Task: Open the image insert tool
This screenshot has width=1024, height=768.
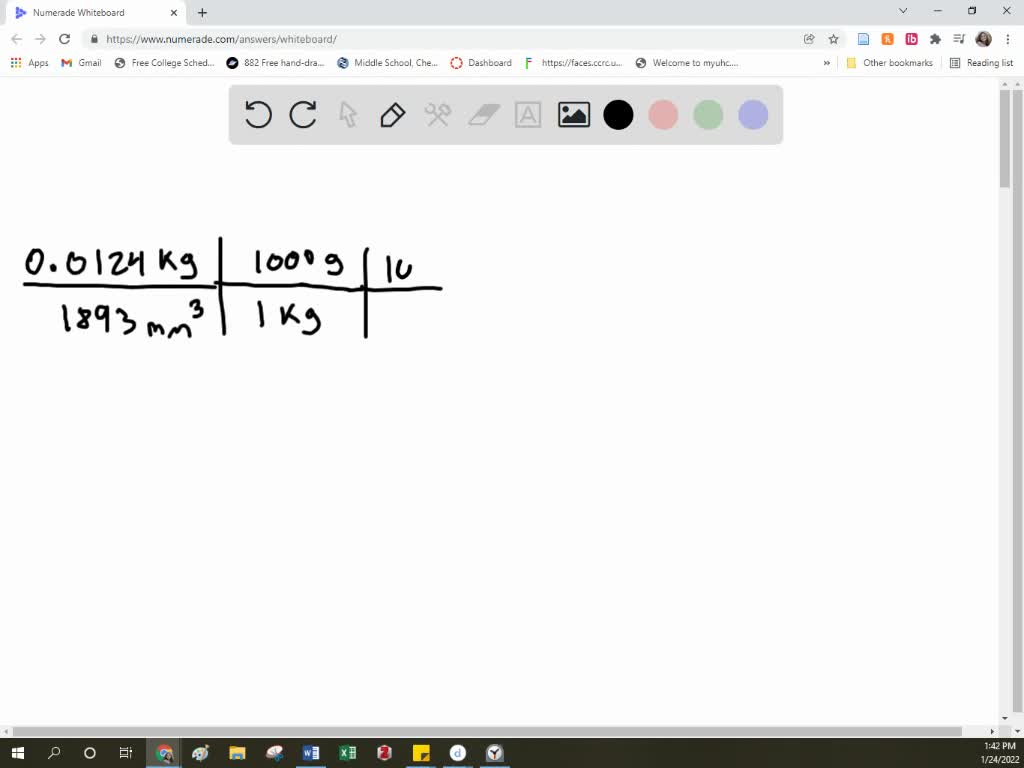Action: (x=573, y=114)
